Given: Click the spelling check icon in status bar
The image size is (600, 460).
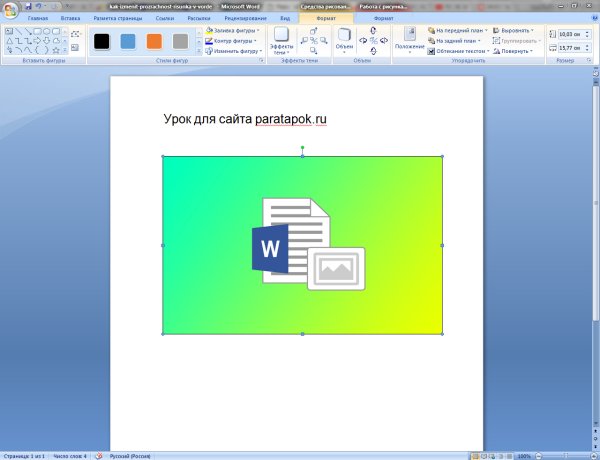Looking at the screenshot, I should [x=98, y=455].
